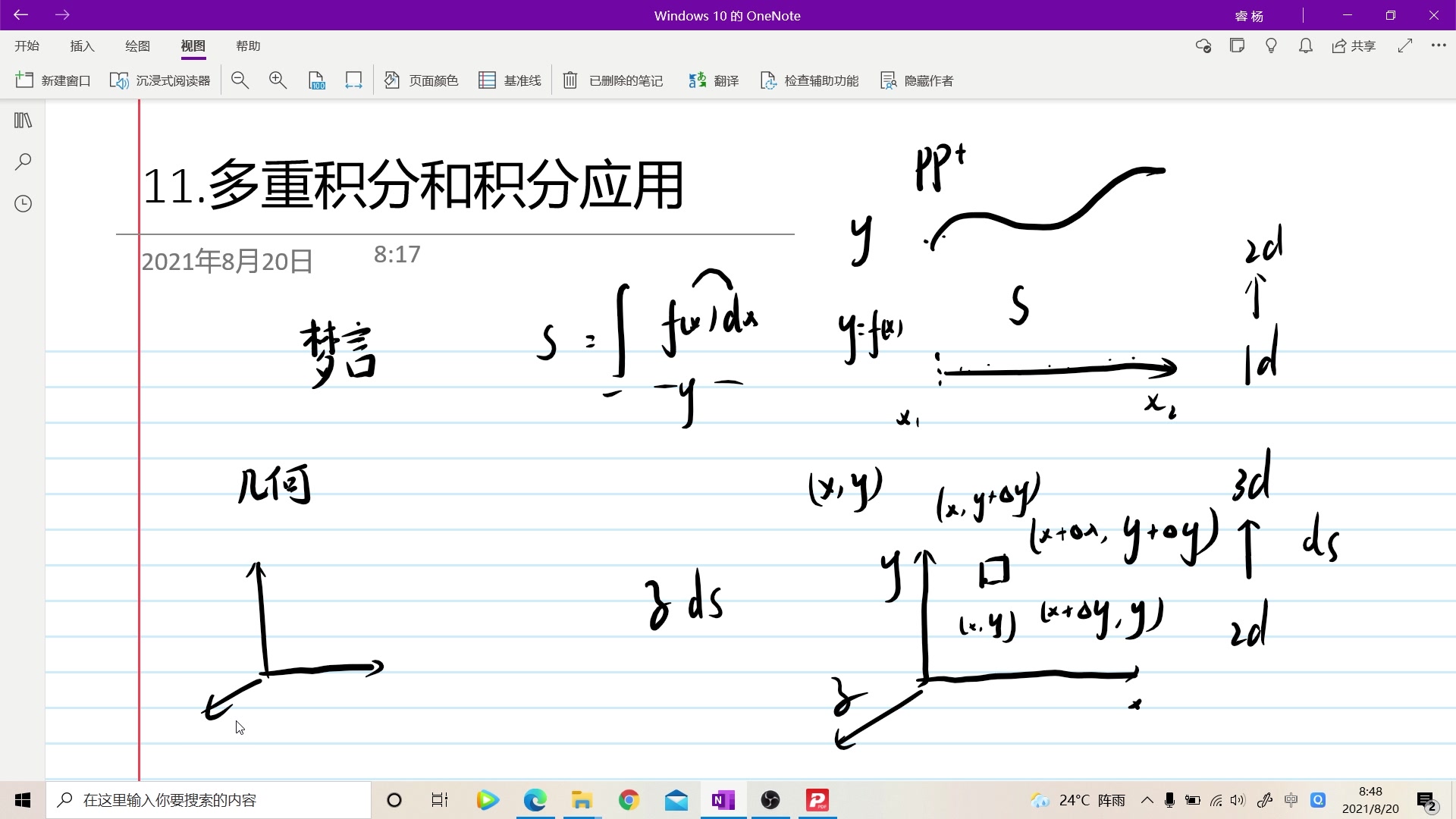The image size is (1456, 819).
Task: Click the 新建窗口 (New Window) icon
Action: coord(26,80)
